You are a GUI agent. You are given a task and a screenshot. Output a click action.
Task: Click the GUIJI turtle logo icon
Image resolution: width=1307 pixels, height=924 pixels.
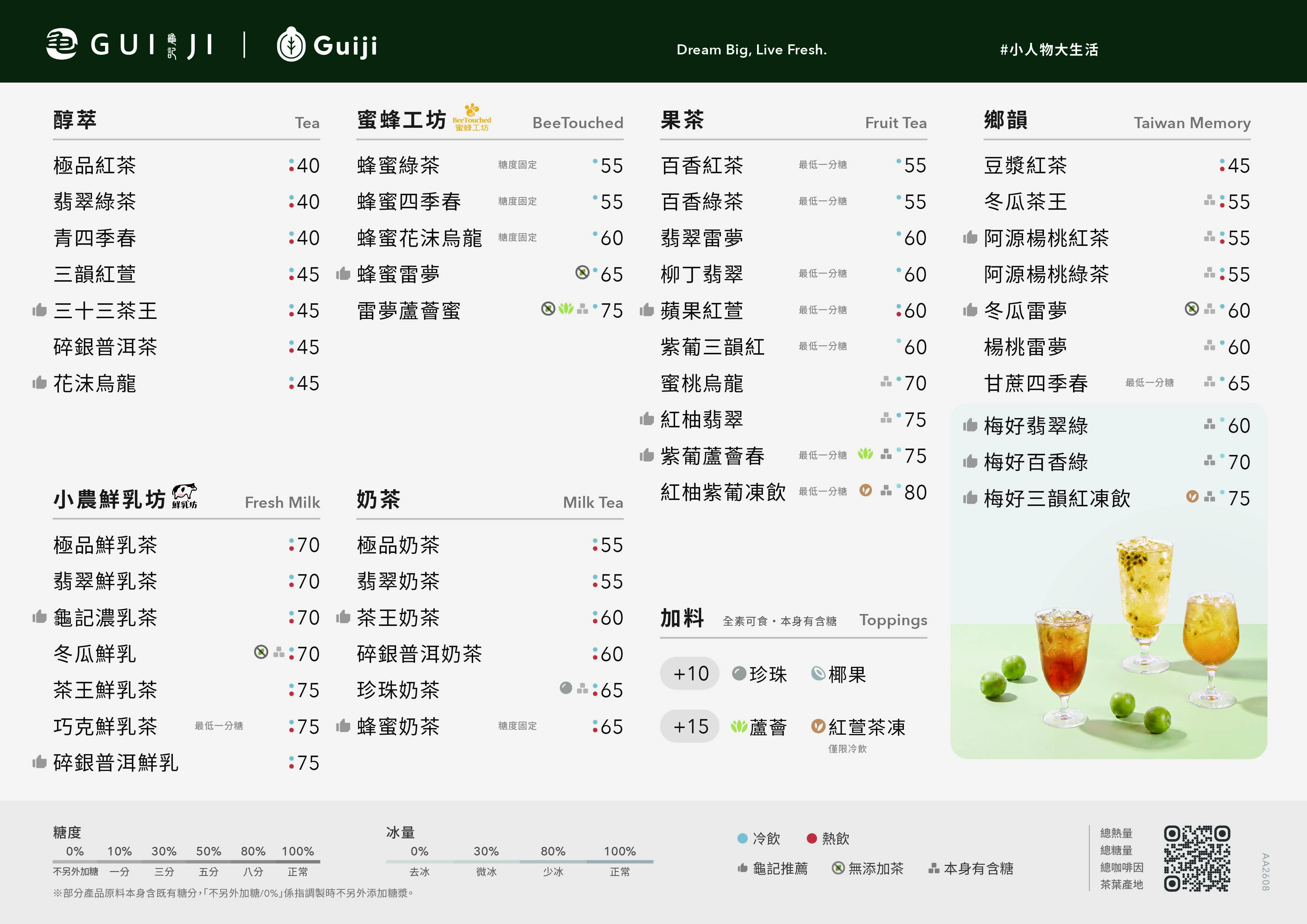(x=61, y=44)
